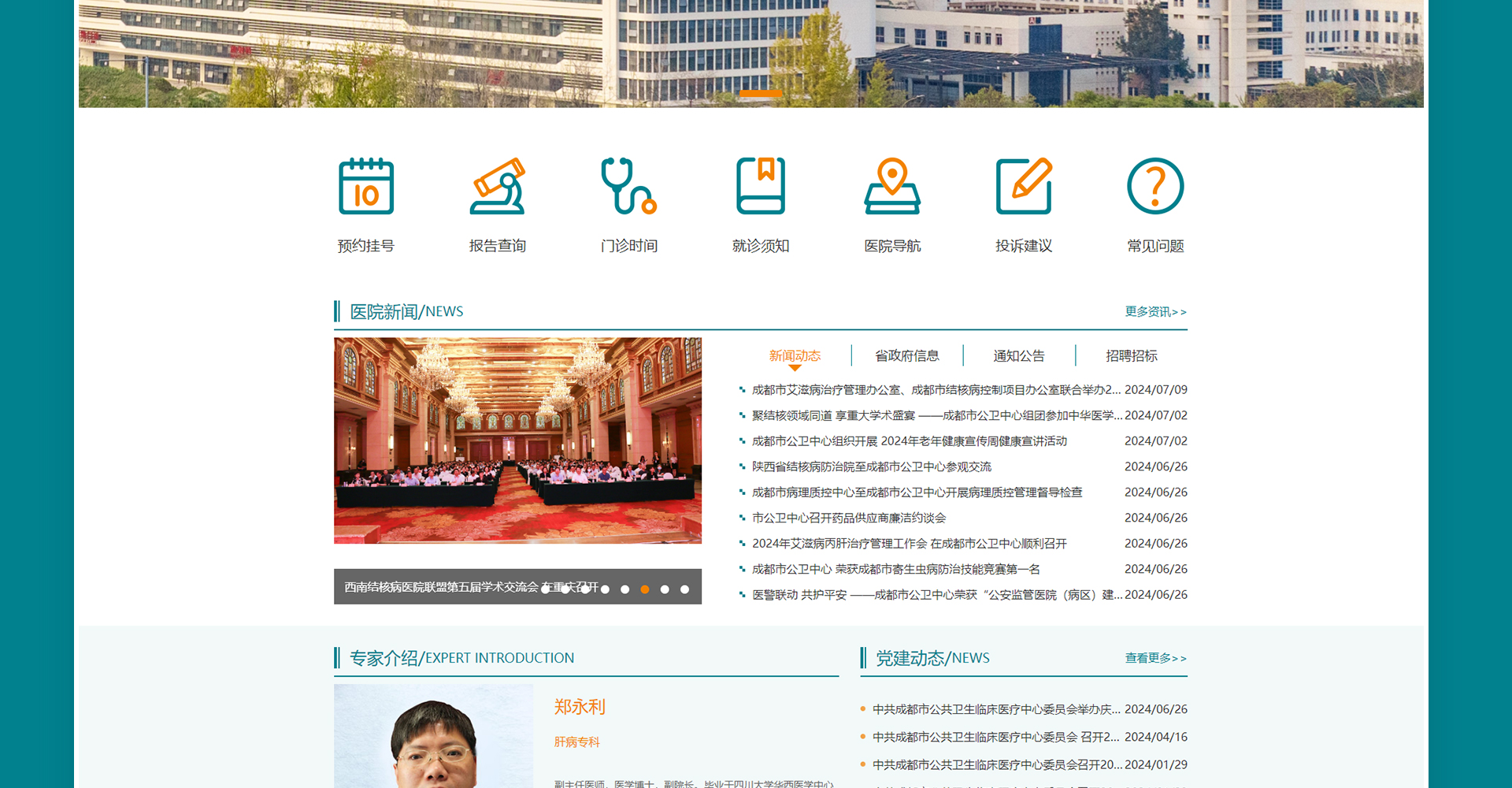This screenshot has height=788, width=1512.
Task: Open 门诊时间 stethoscope icon
Action: (x=628, y=187)
